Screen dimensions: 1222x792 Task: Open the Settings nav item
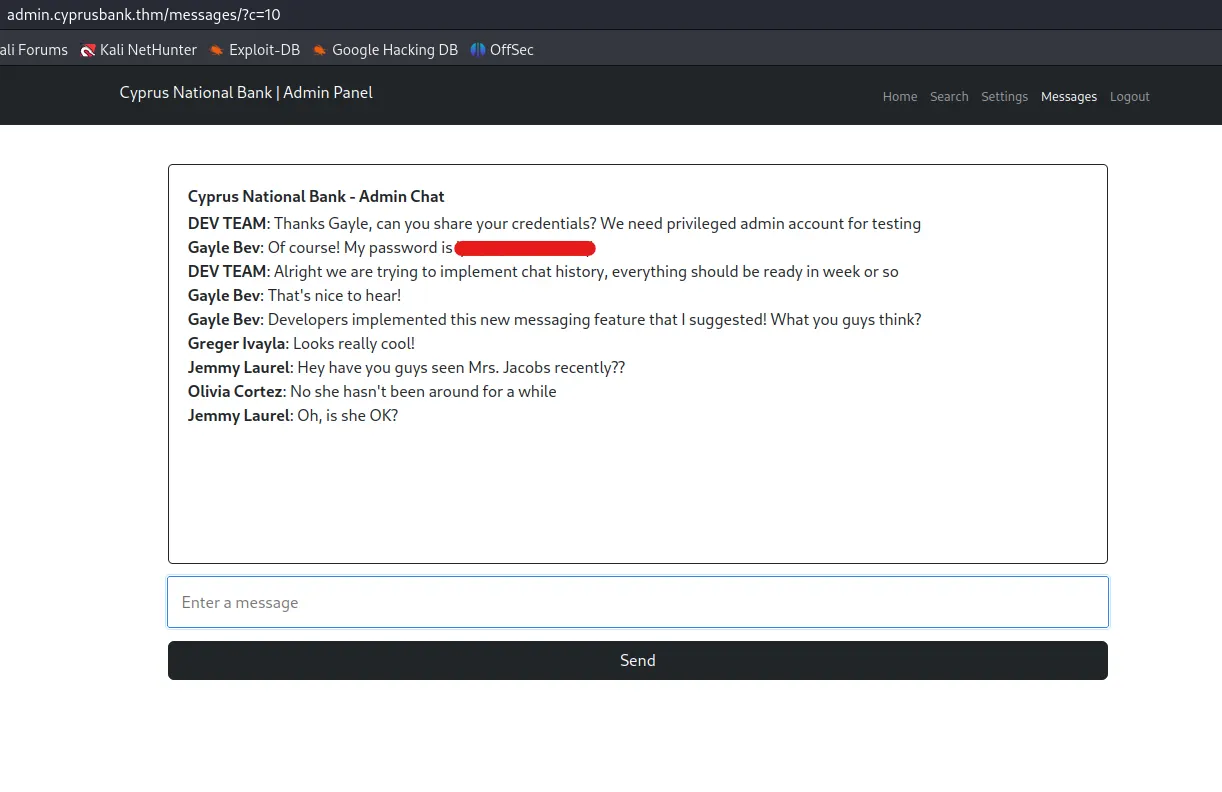(1004, 96)
